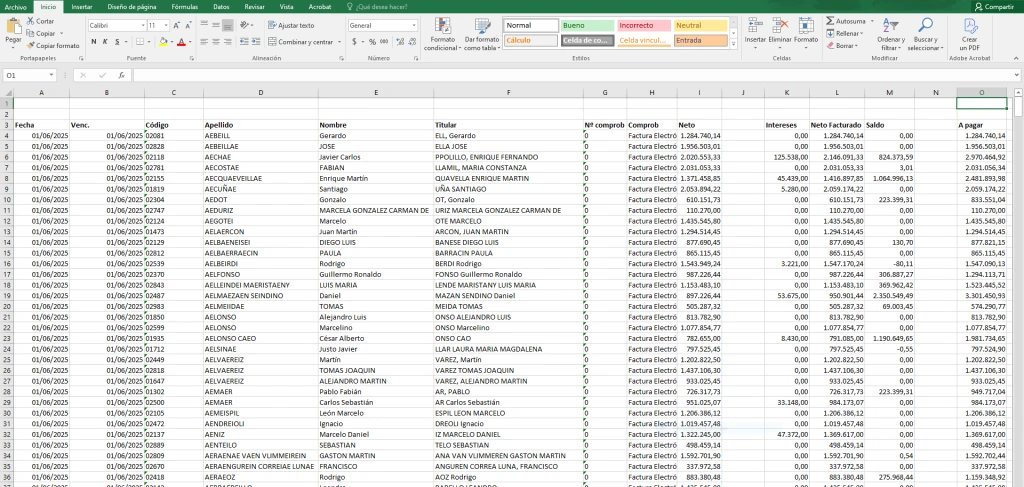The height and width of the screenshot is (487, 1024).
Task: Click the insert function fx icon
Action: (x=121, y=76)
